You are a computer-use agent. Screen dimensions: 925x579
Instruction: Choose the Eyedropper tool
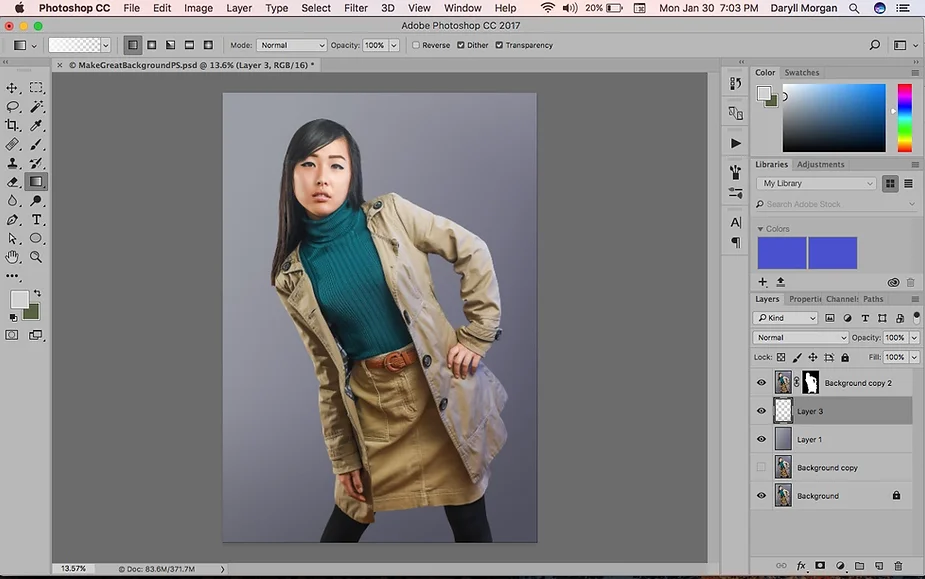pyautogui.click(x=37, y=125)
